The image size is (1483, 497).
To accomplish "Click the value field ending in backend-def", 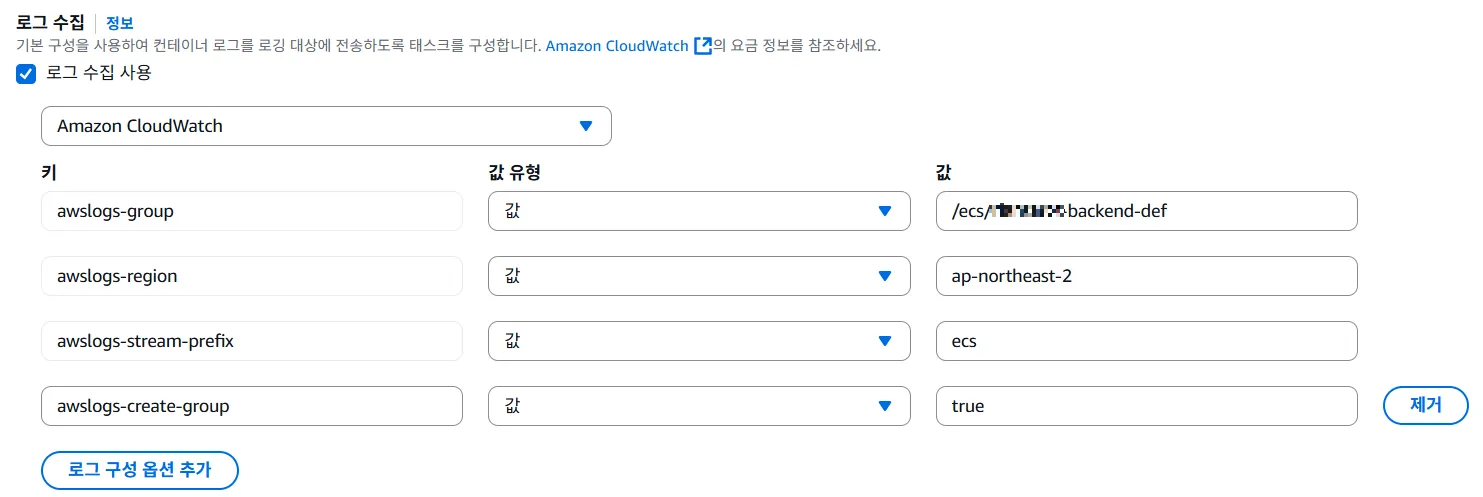I will coord(1147,211).
